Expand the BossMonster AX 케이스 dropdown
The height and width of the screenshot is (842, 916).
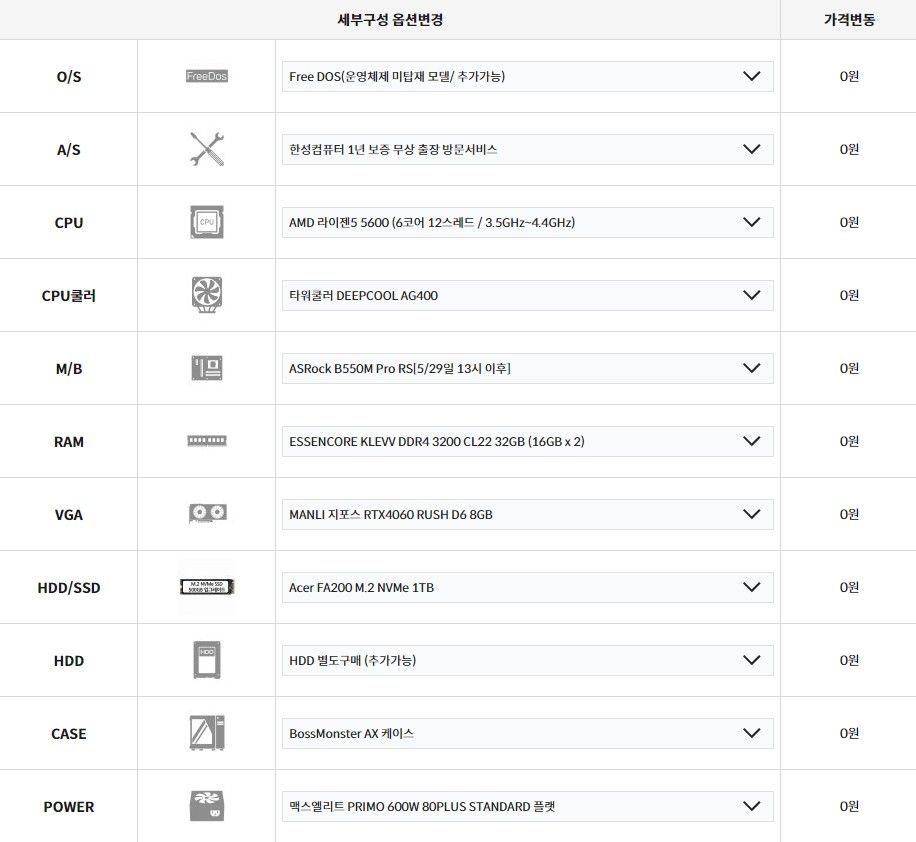528,734
